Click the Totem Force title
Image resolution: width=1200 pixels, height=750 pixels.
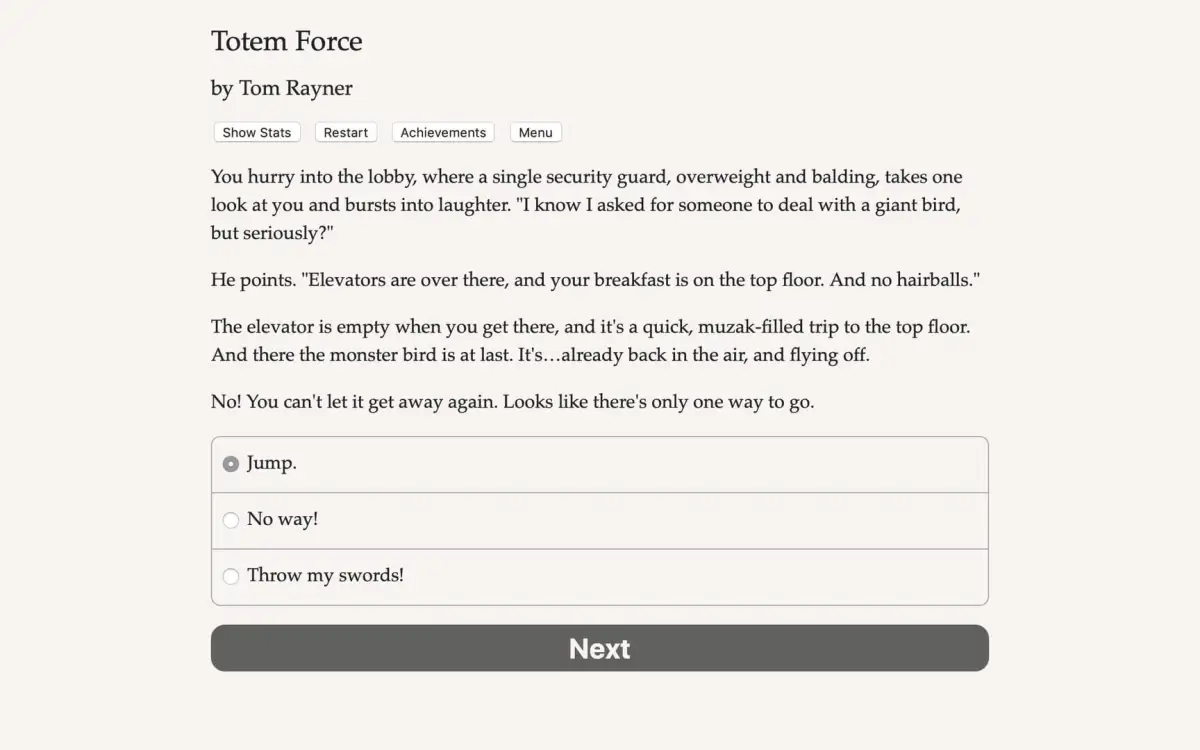[286, 42]
